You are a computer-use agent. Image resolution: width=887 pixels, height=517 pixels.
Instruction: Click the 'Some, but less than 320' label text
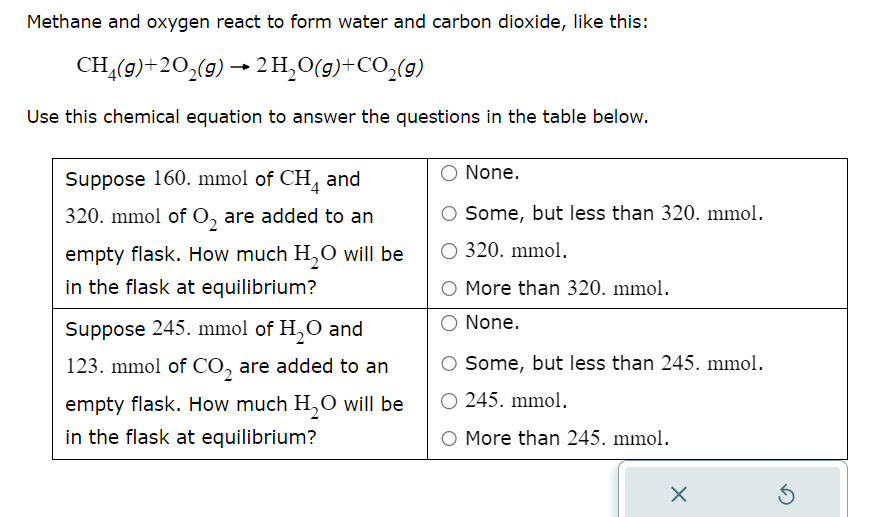point(614,213)
